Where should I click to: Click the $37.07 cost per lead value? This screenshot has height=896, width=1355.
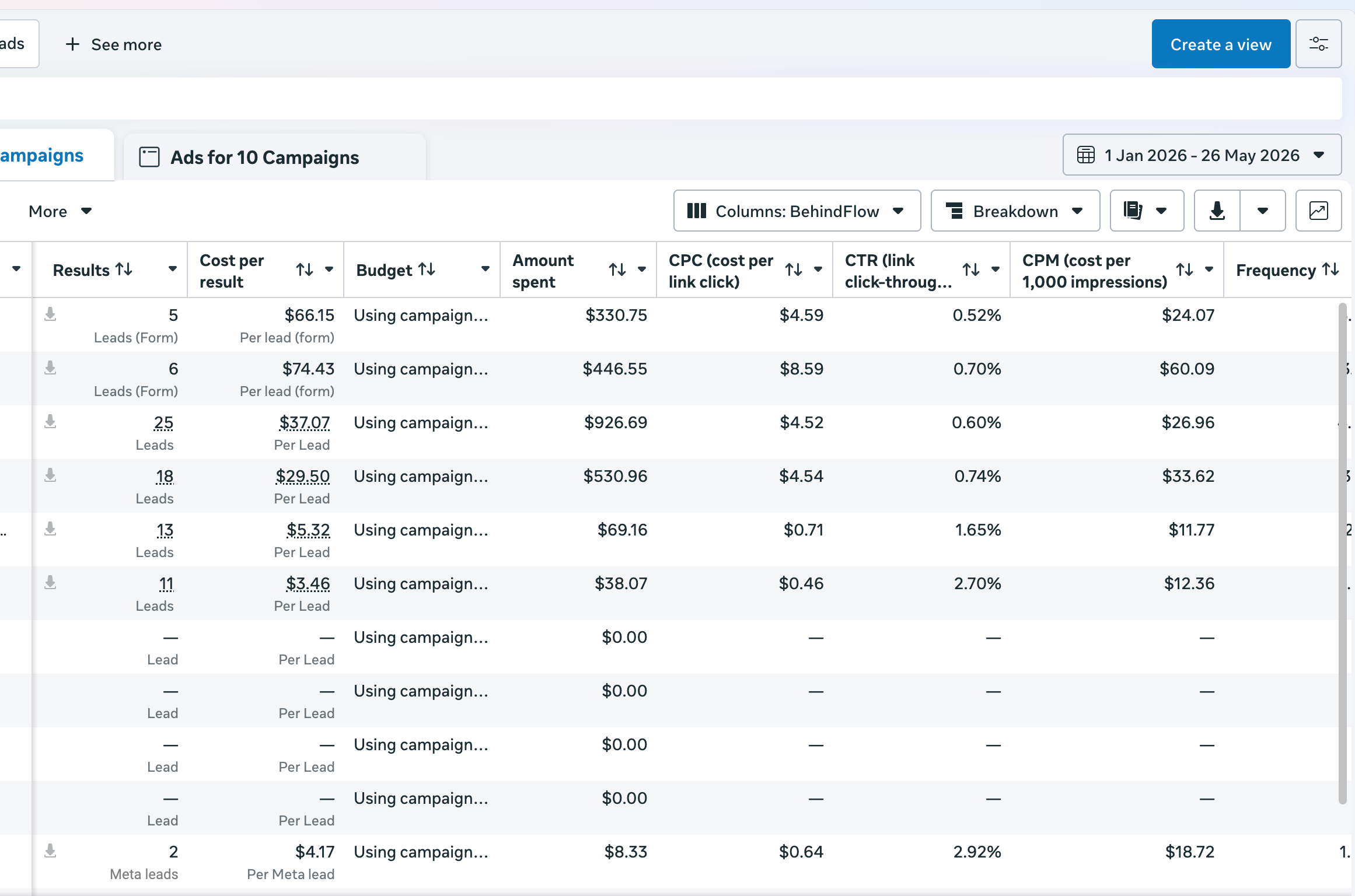tap(305, 422)
